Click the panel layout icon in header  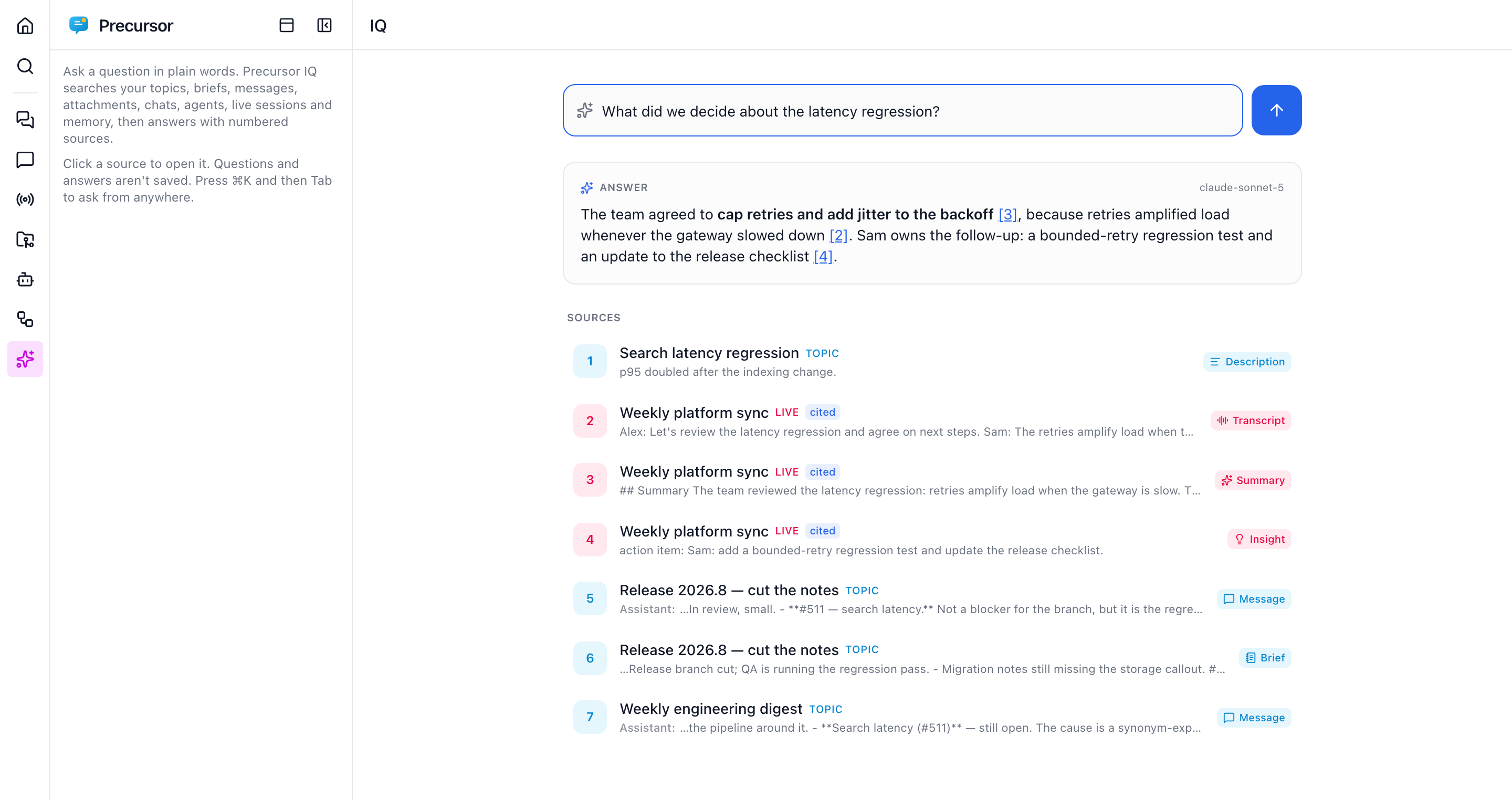287,25
